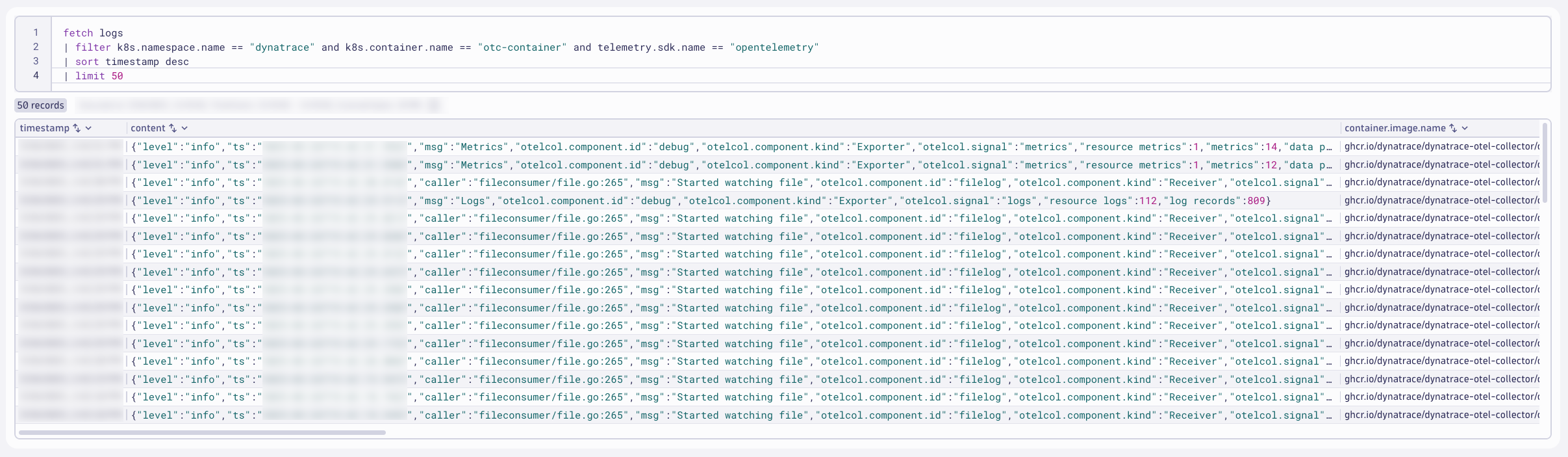Viewport: 1568px width, 457px height.
Task: Open the timestamp column chevron menu
Action: coord(88,128)
